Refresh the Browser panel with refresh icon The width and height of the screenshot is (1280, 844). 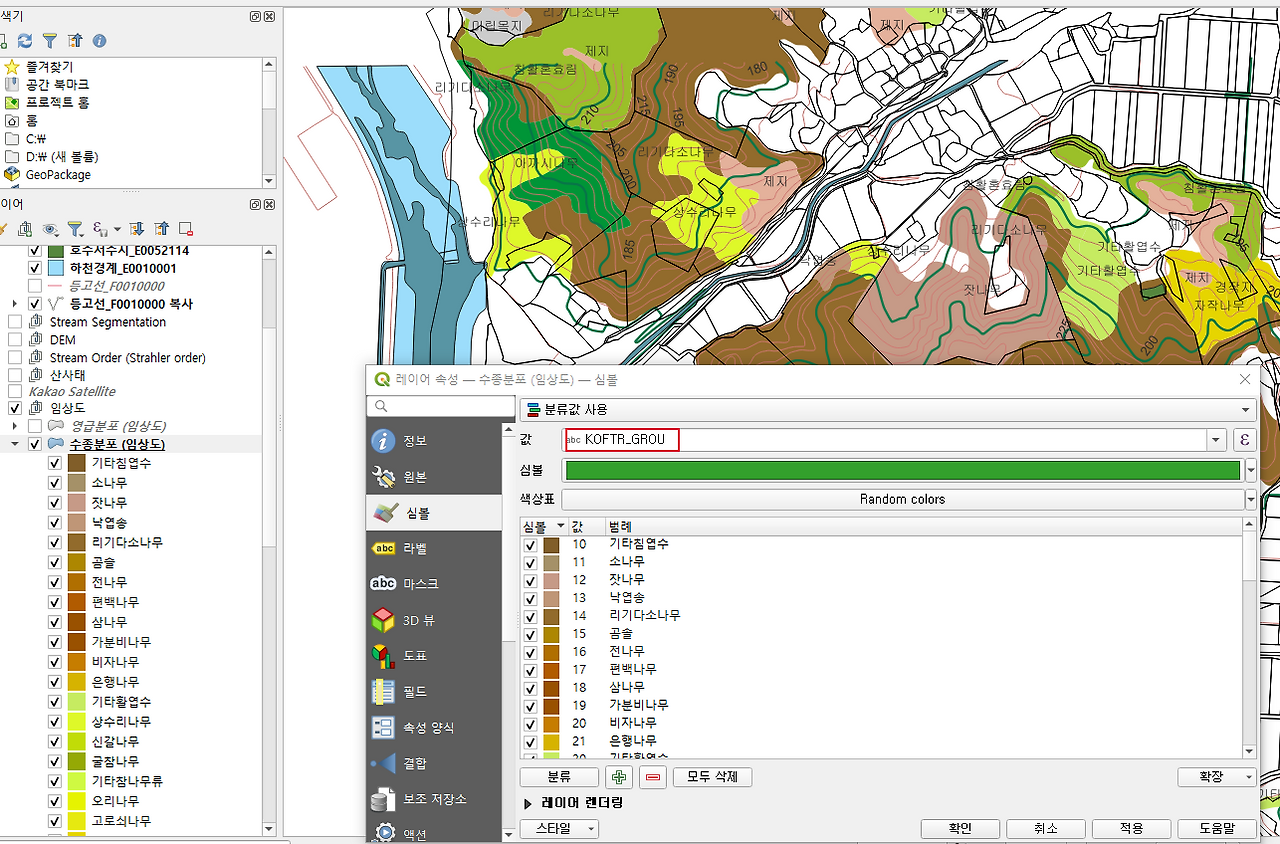(27, 41)
